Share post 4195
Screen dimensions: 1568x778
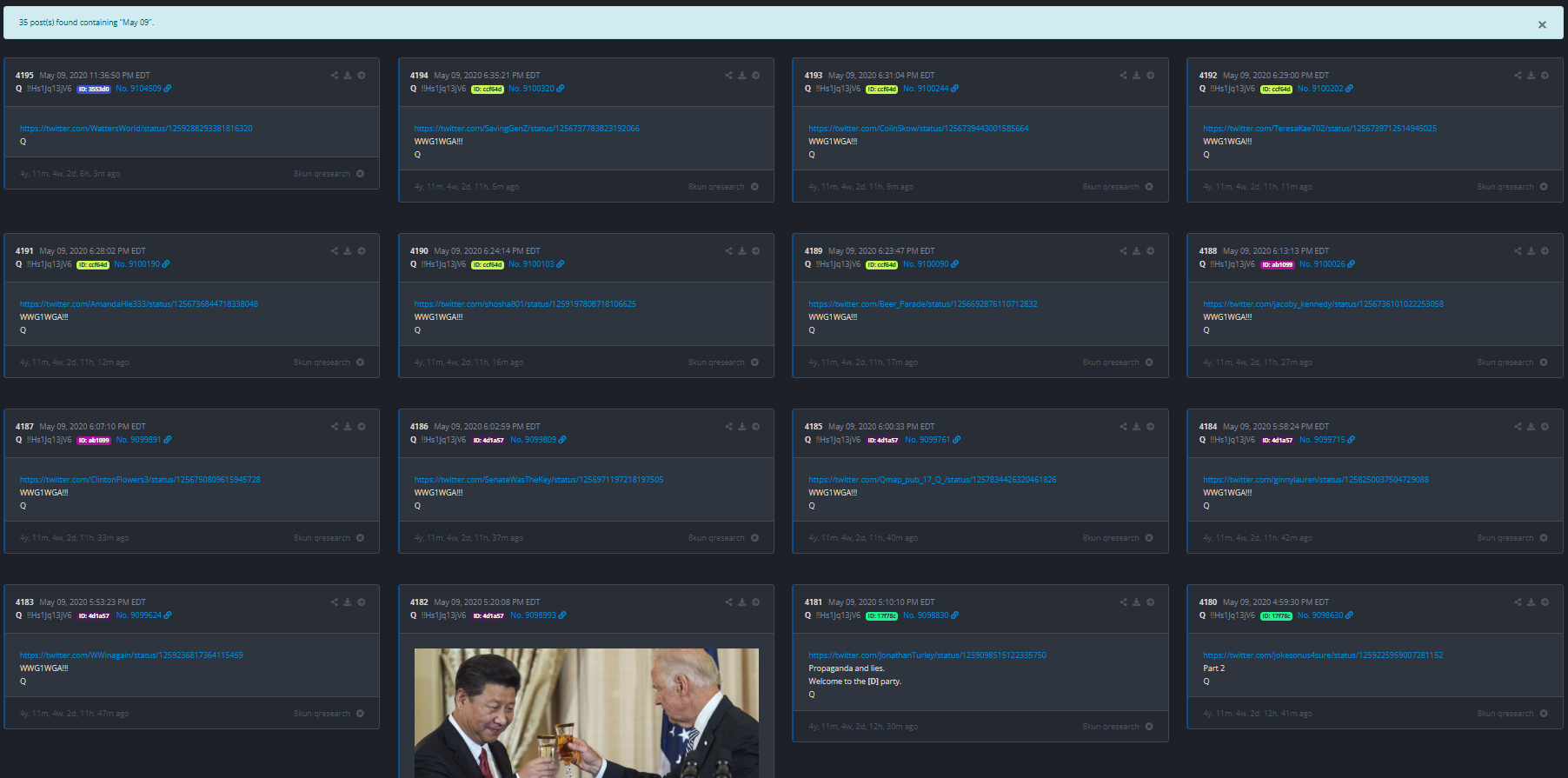coord(335,76)
